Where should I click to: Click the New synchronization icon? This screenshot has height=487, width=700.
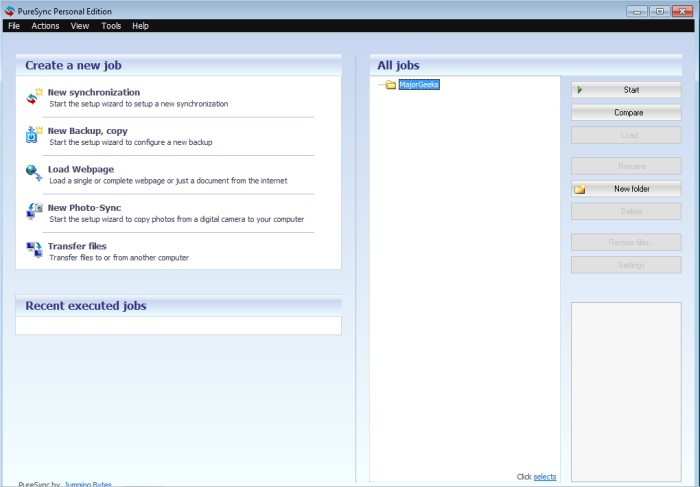tap(34, 97)
